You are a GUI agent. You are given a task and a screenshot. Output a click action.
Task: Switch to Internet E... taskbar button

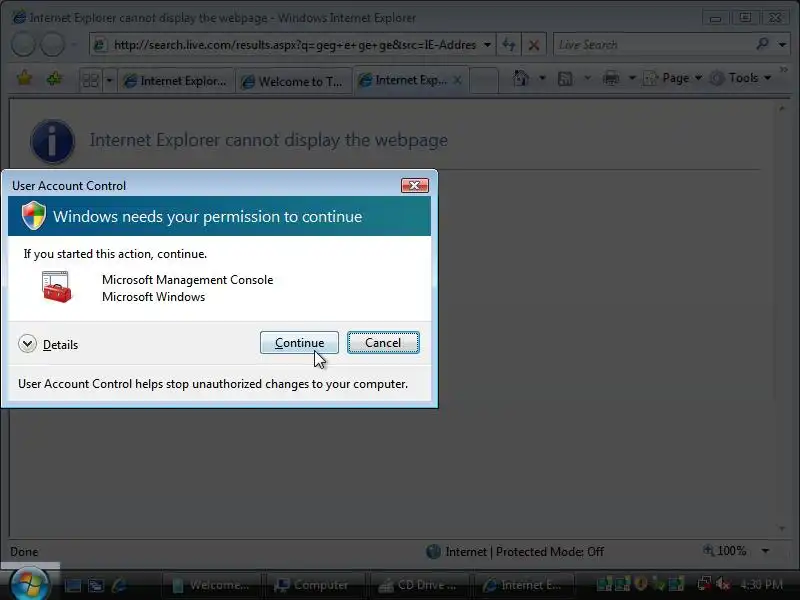523,585
